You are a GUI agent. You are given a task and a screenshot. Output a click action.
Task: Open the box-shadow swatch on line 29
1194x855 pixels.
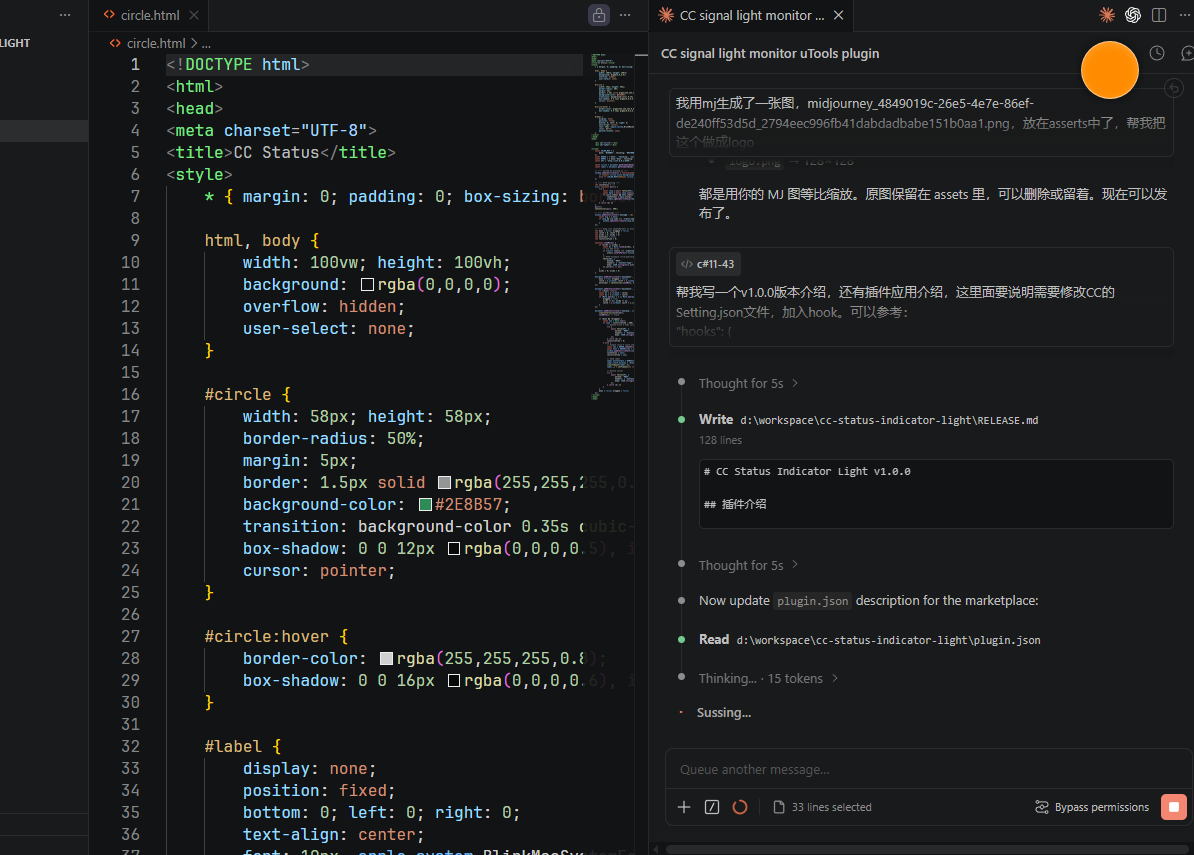point(453,681)
